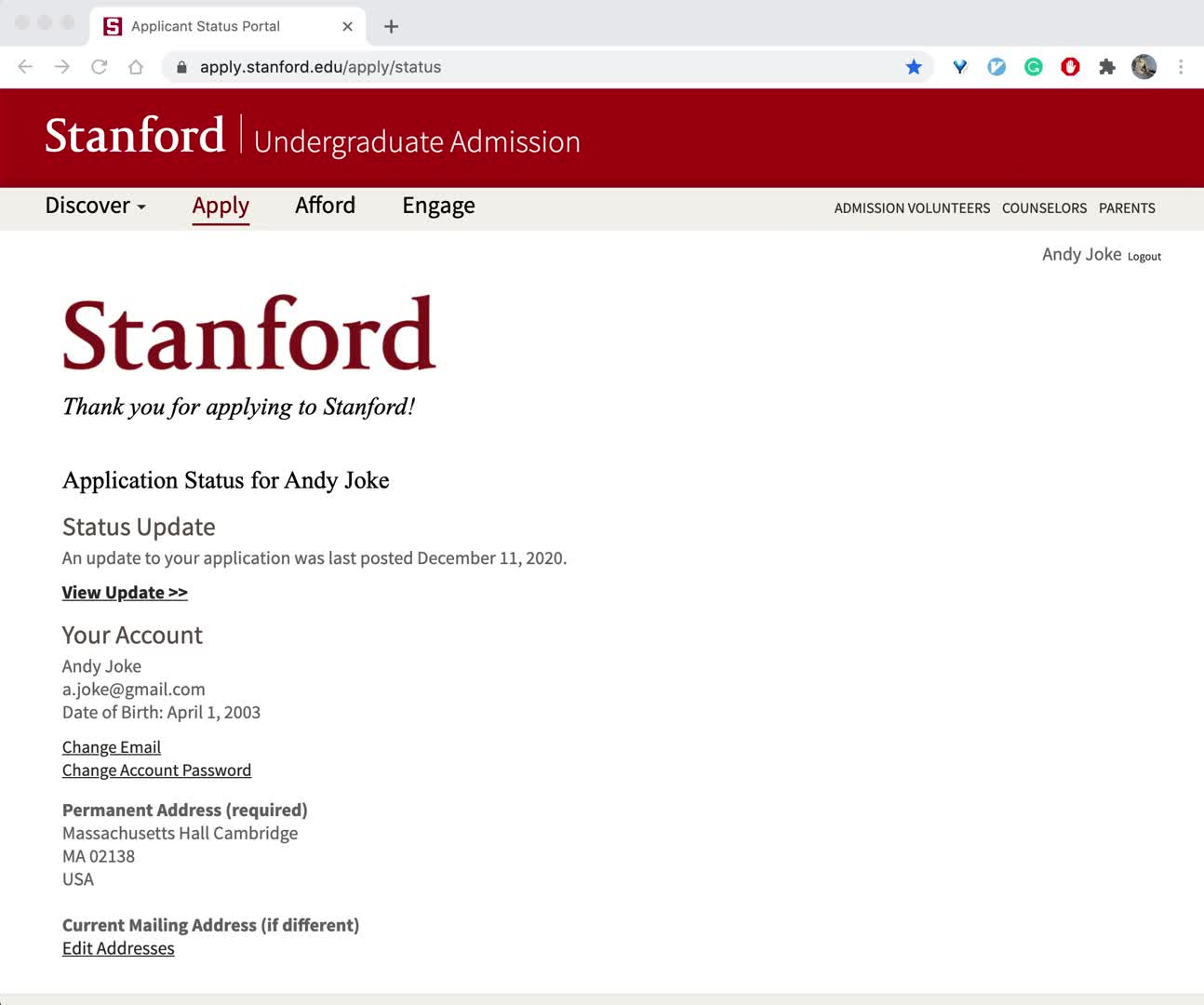Open the green Grammarly extension icon
The width and height of the screenshot is (1204, 1005).
click(x=1034, y=67)
